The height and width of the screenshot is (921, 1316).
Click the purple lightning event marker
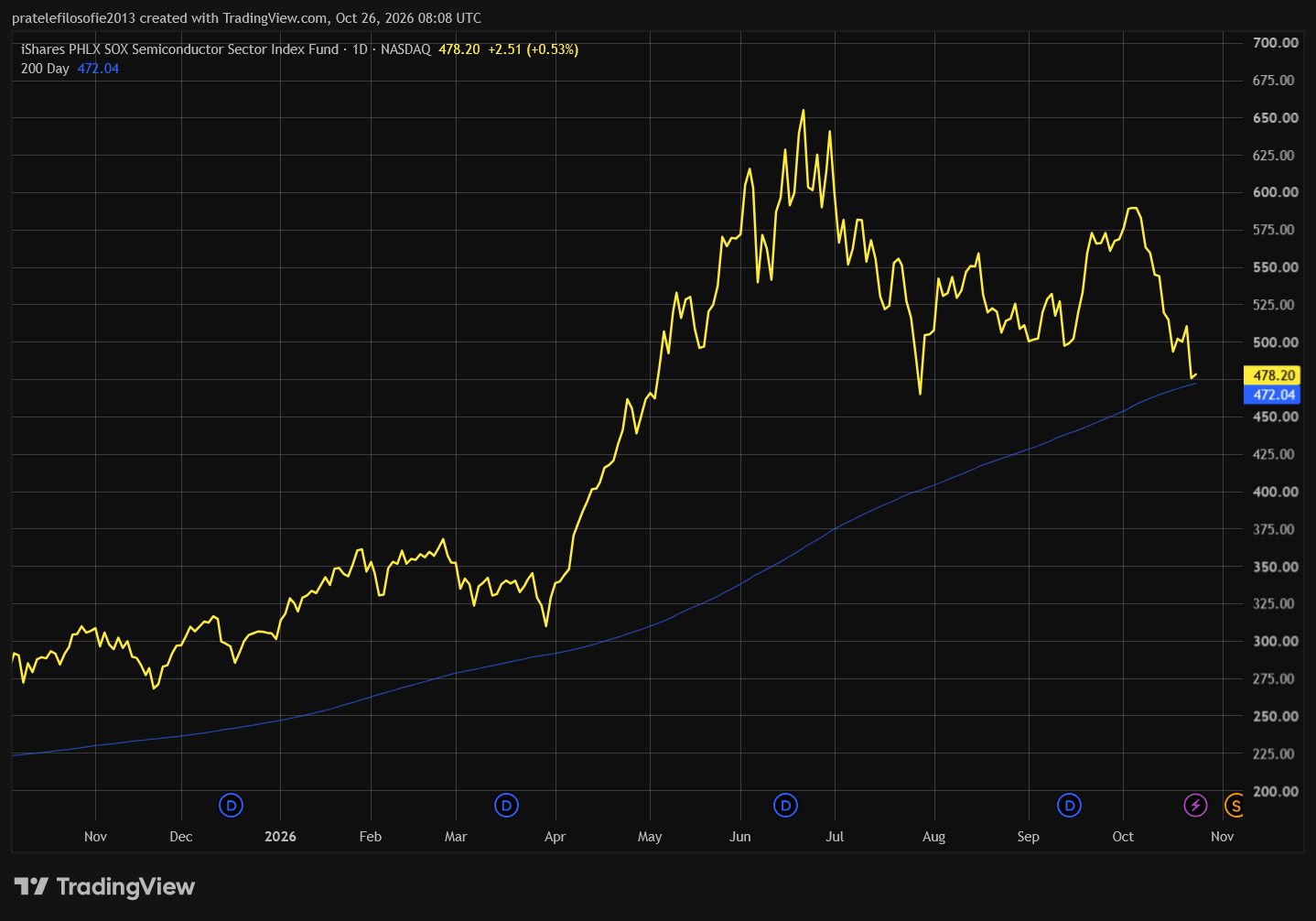1195,806
